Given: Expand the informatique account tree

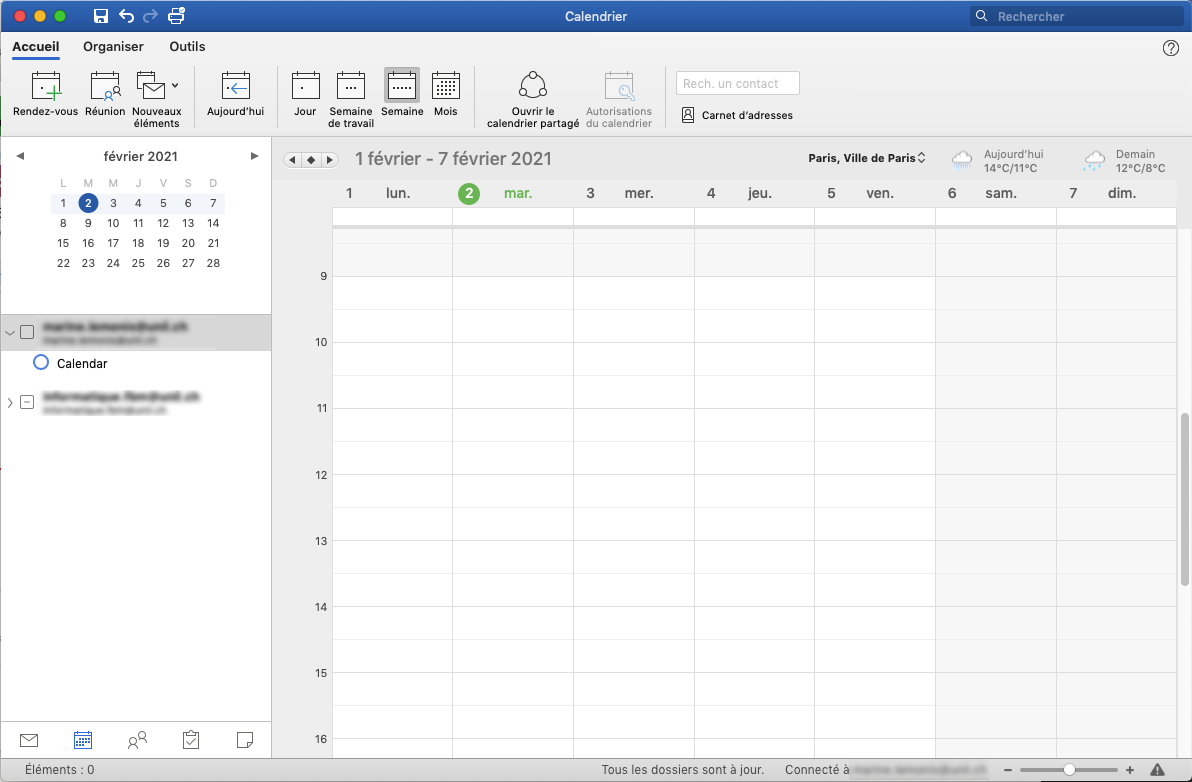Looking at the screenshot, I should click(10, 402).
